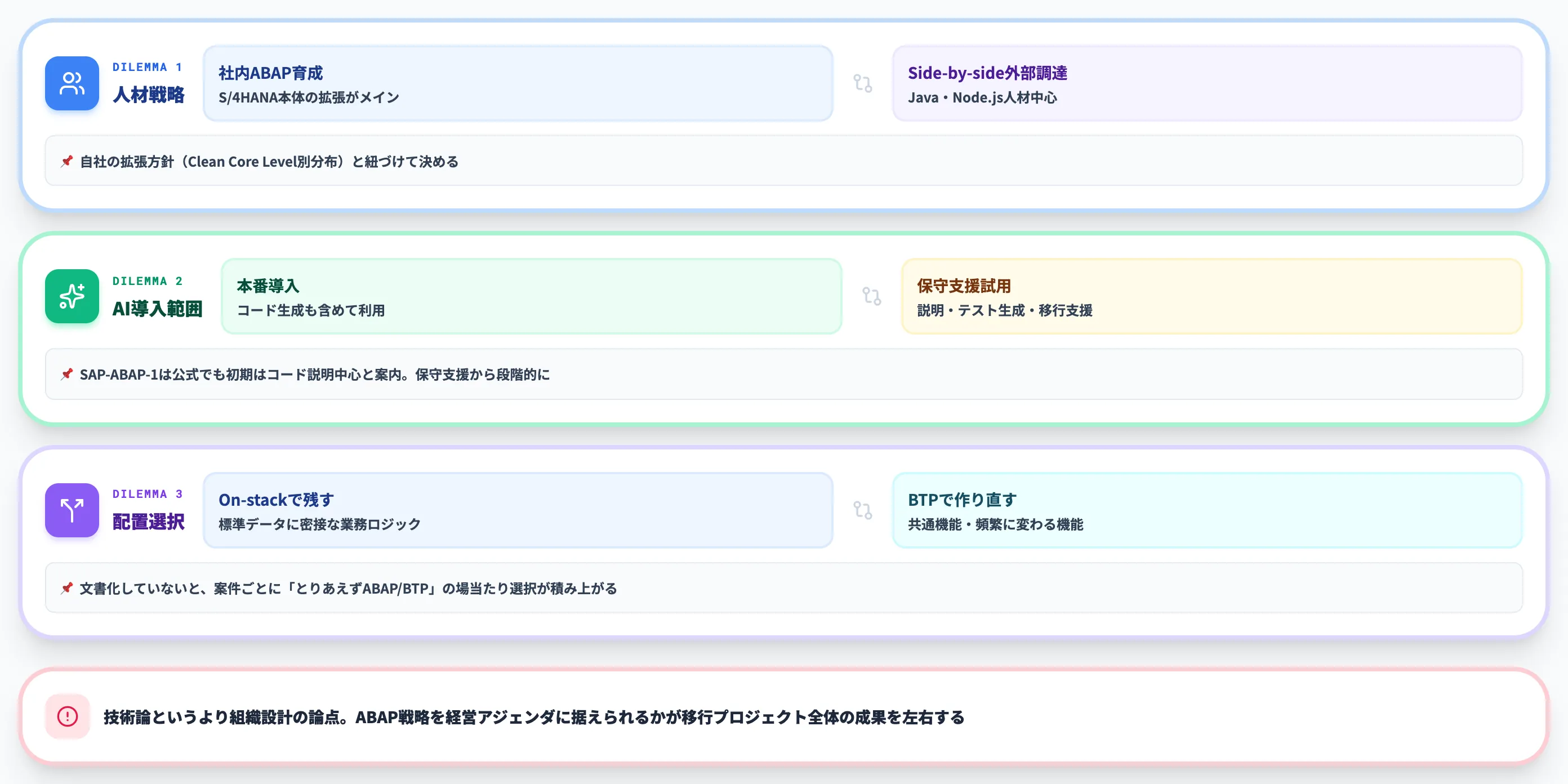This screenshot has height=784, width=1568.
Task: Click the red alert circle icon in bottom banner
Action: pyautogui.click(x=68, y=716)
